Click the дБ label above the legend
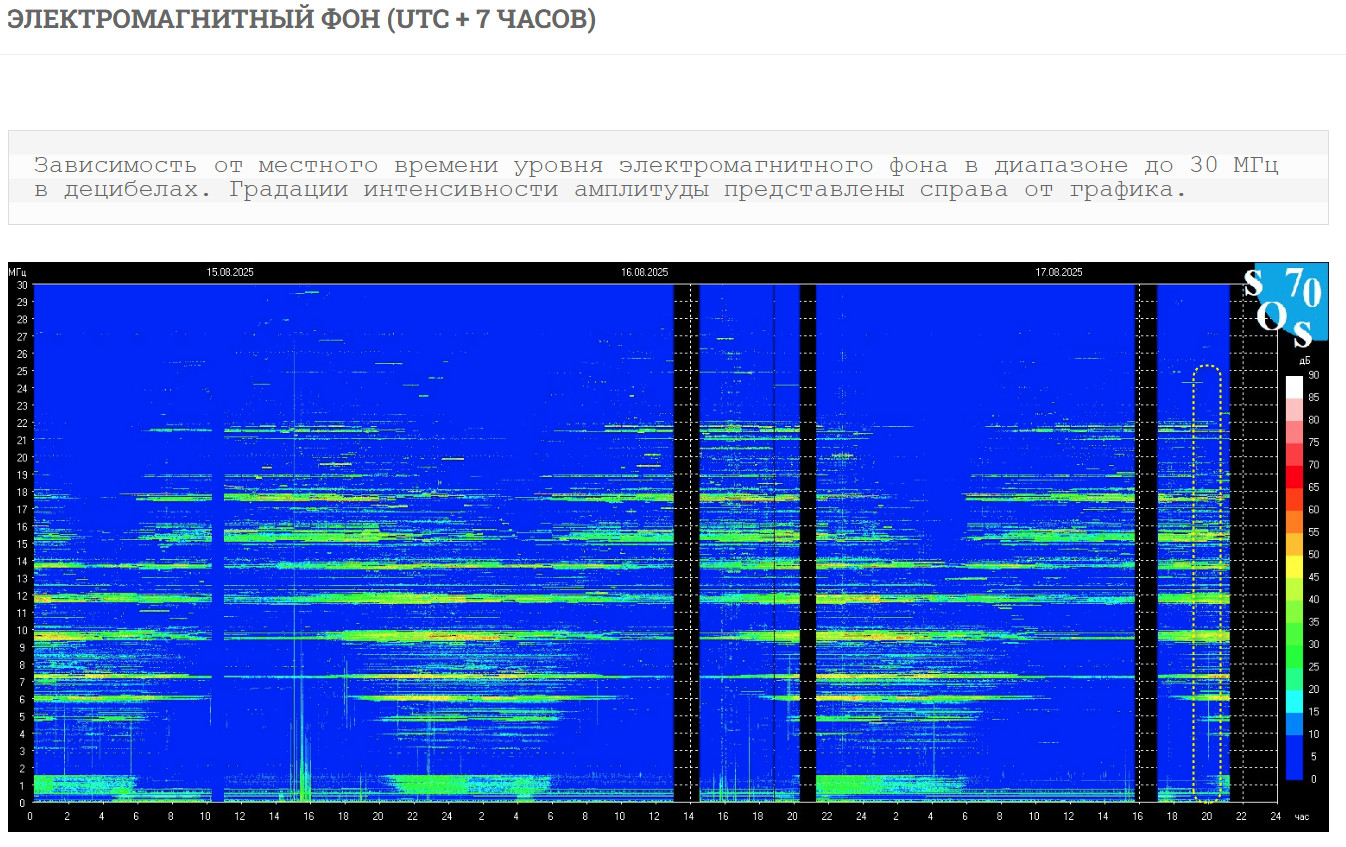The height and width of the screenshot is (847, 1346). [1304, 360]
